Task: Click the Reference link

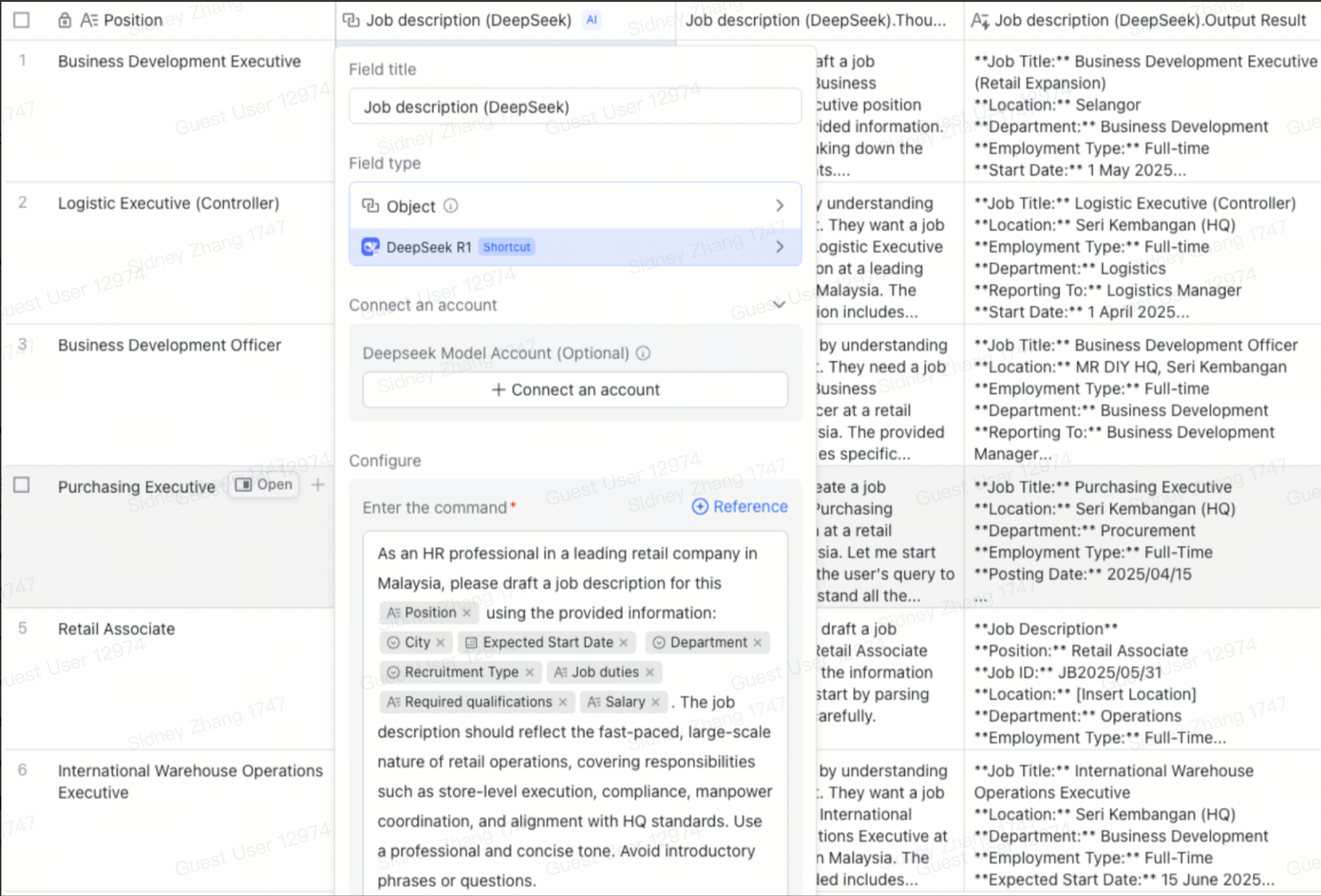Action: pyautogui.click(x=740, y=507)
